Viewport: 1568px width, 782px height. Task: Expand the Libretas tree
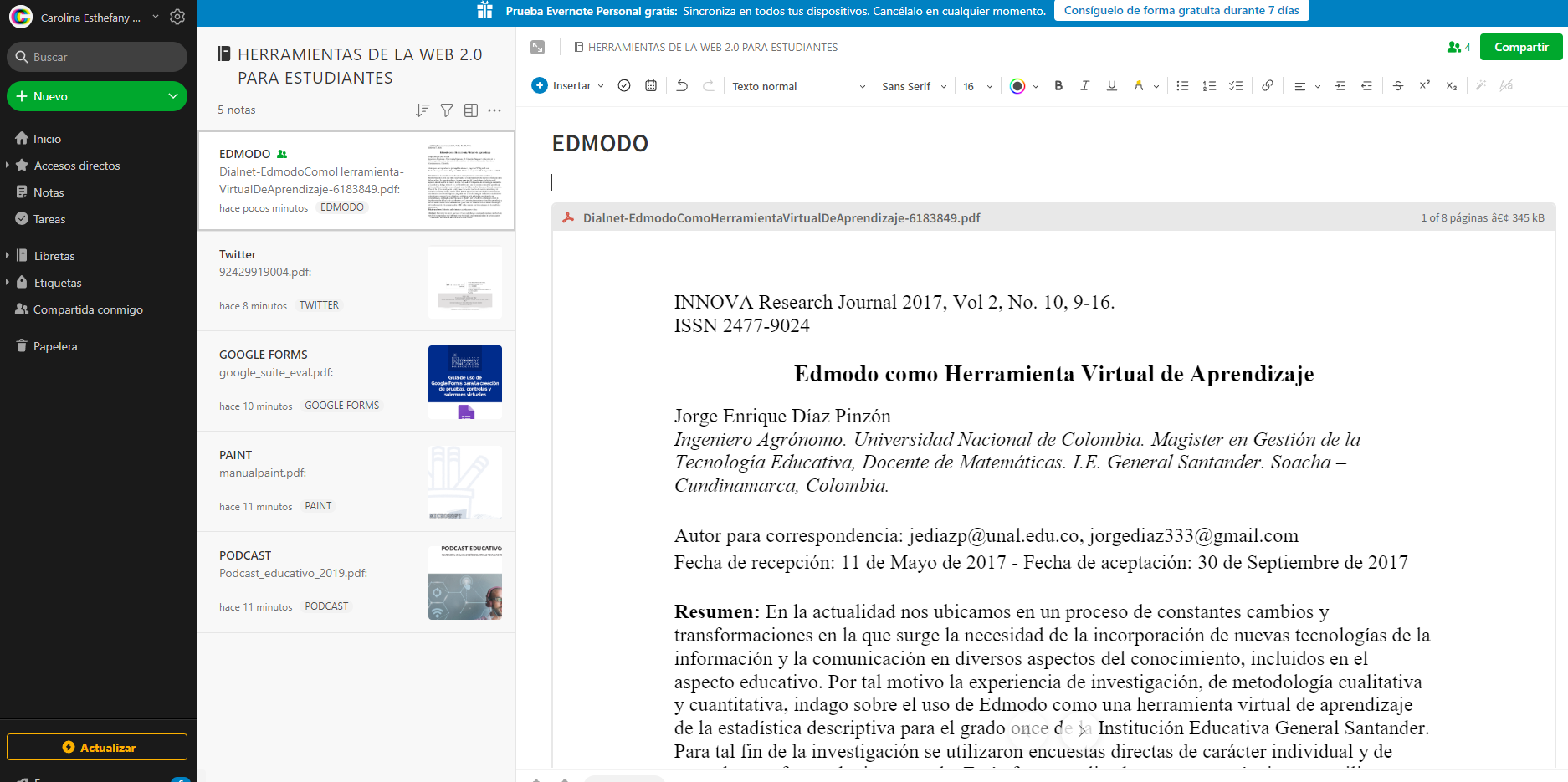[x=8, y=256]
